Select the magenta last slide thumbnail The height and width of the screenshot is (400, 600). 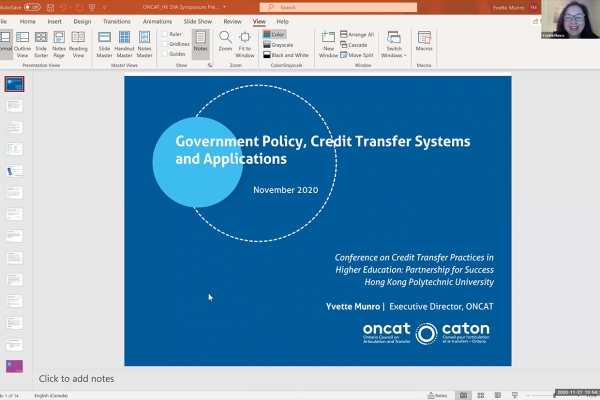pyautogui.click(x=14, y=366)
